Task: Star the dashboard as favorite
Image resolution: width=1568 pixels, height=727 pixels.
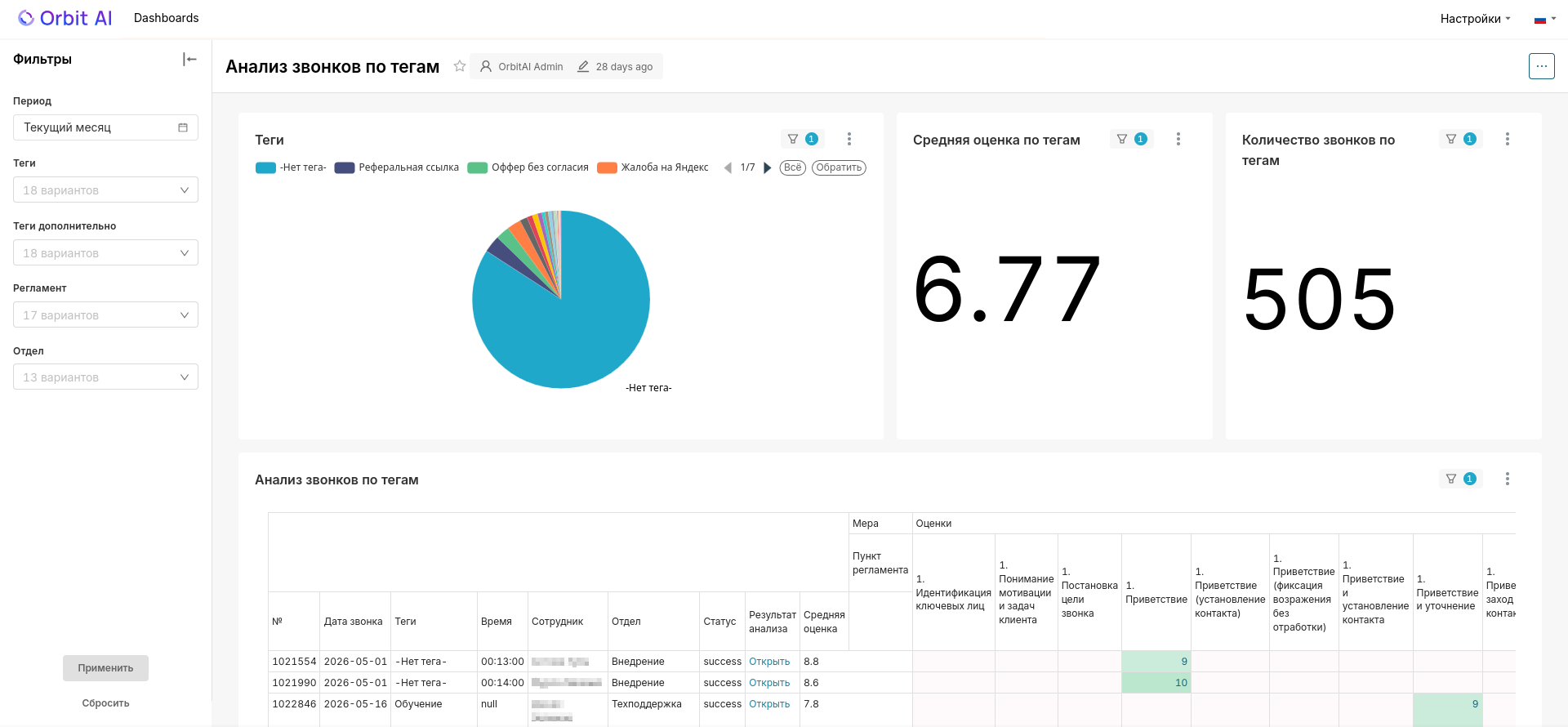Action: [460, 66]
